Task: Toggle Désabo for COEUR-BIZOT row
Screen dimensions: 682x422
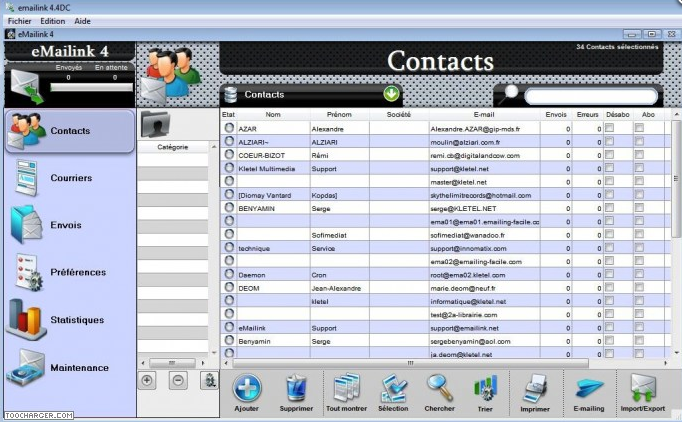Action: pos(609,154)
